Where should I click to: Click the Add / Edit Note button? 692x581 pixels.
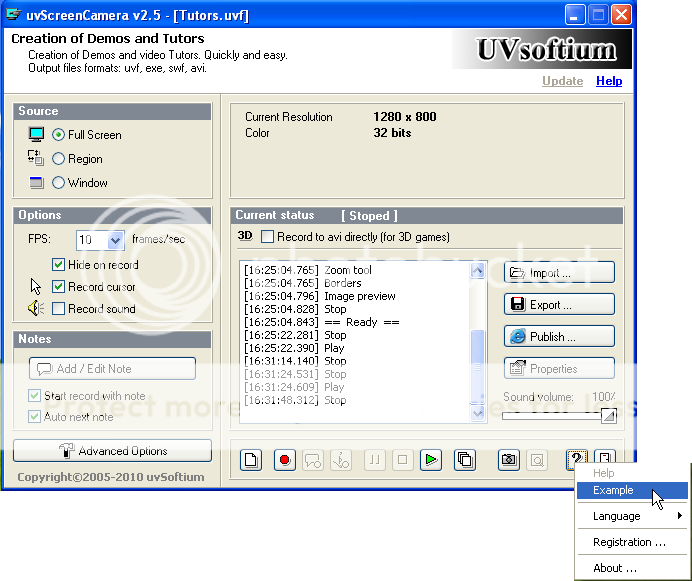[x=113, y=369]
